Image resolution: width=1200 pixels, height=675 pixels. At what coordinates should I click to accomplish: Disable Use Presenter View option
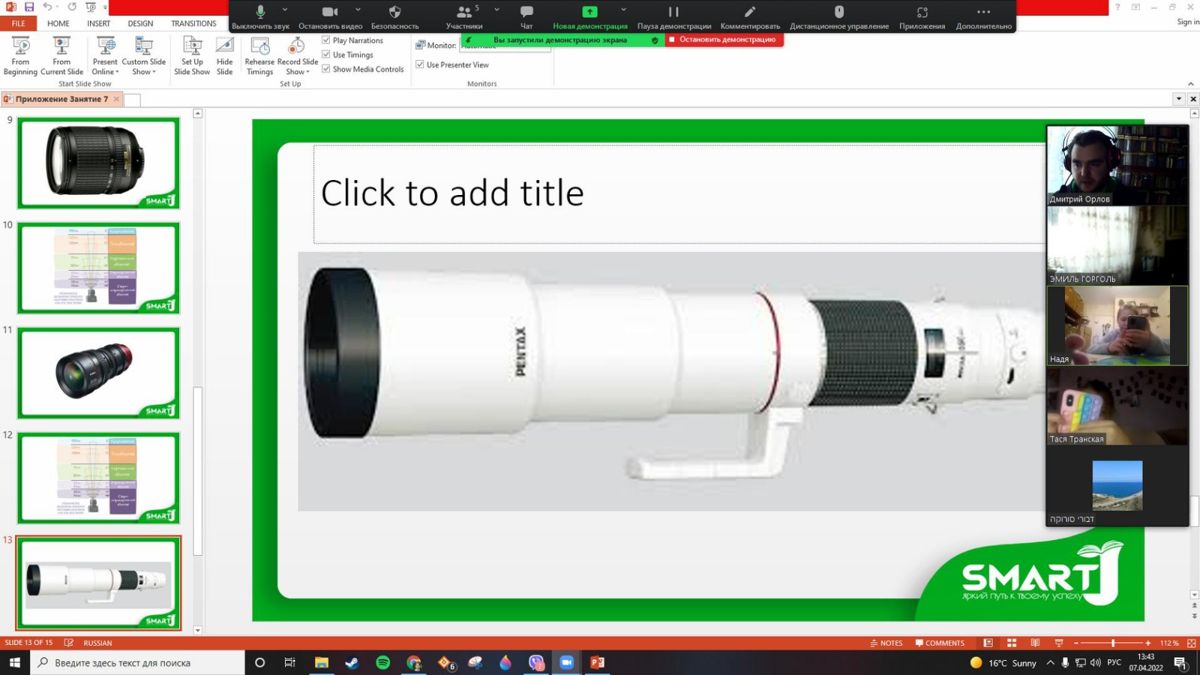point(420,65)
